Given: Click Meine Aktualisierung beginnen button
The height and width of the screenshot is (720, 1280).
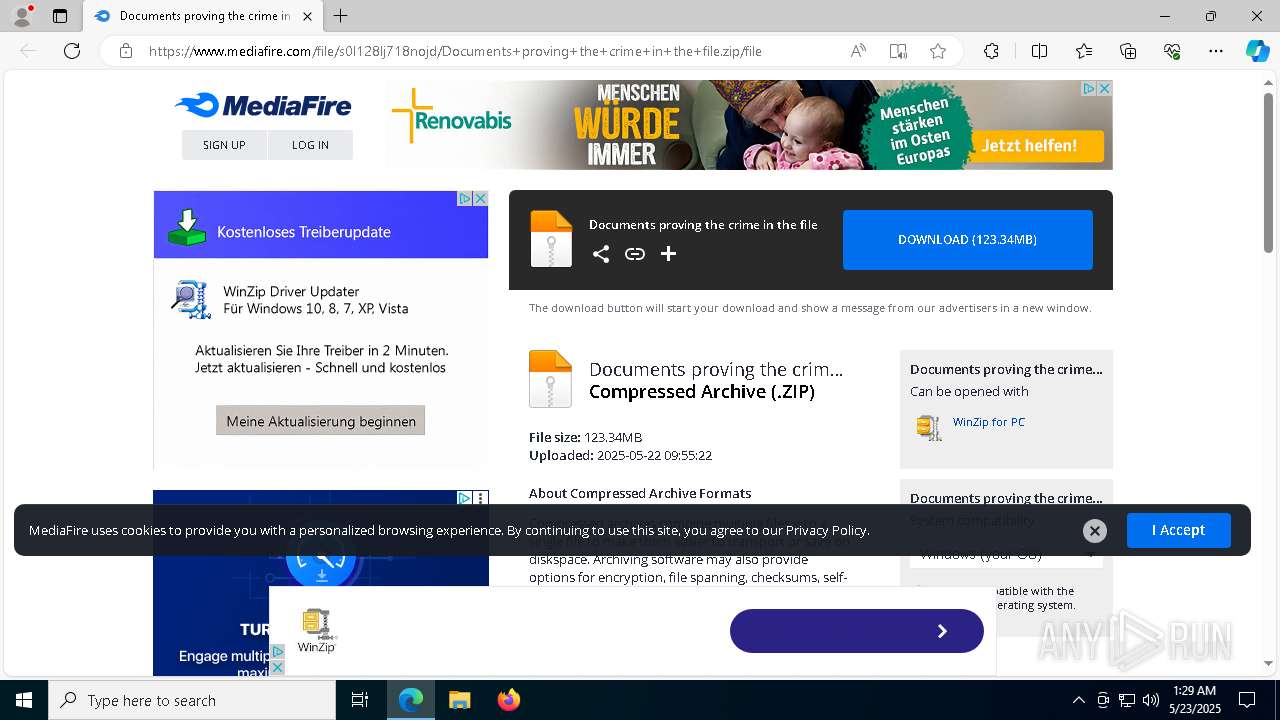Looking at the screenshot, I should pos(321,421).
